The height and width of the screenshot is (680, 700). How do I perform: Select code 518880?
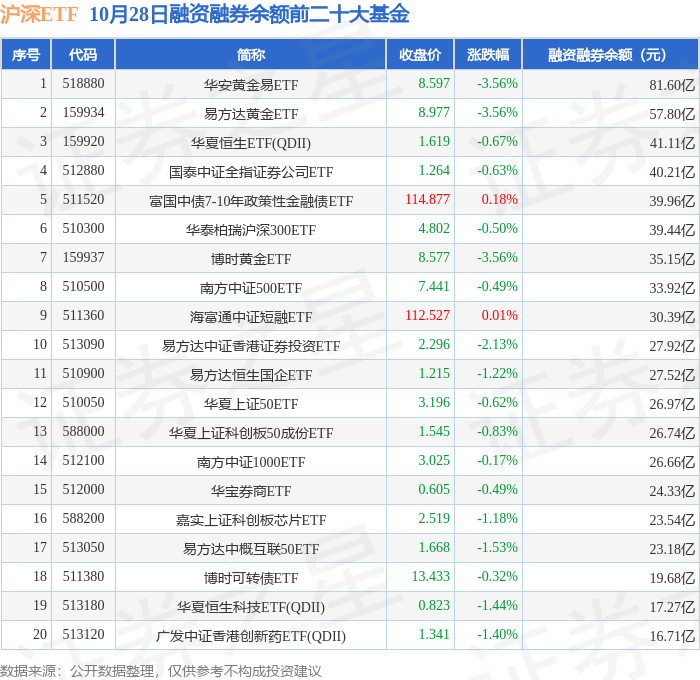83,83
